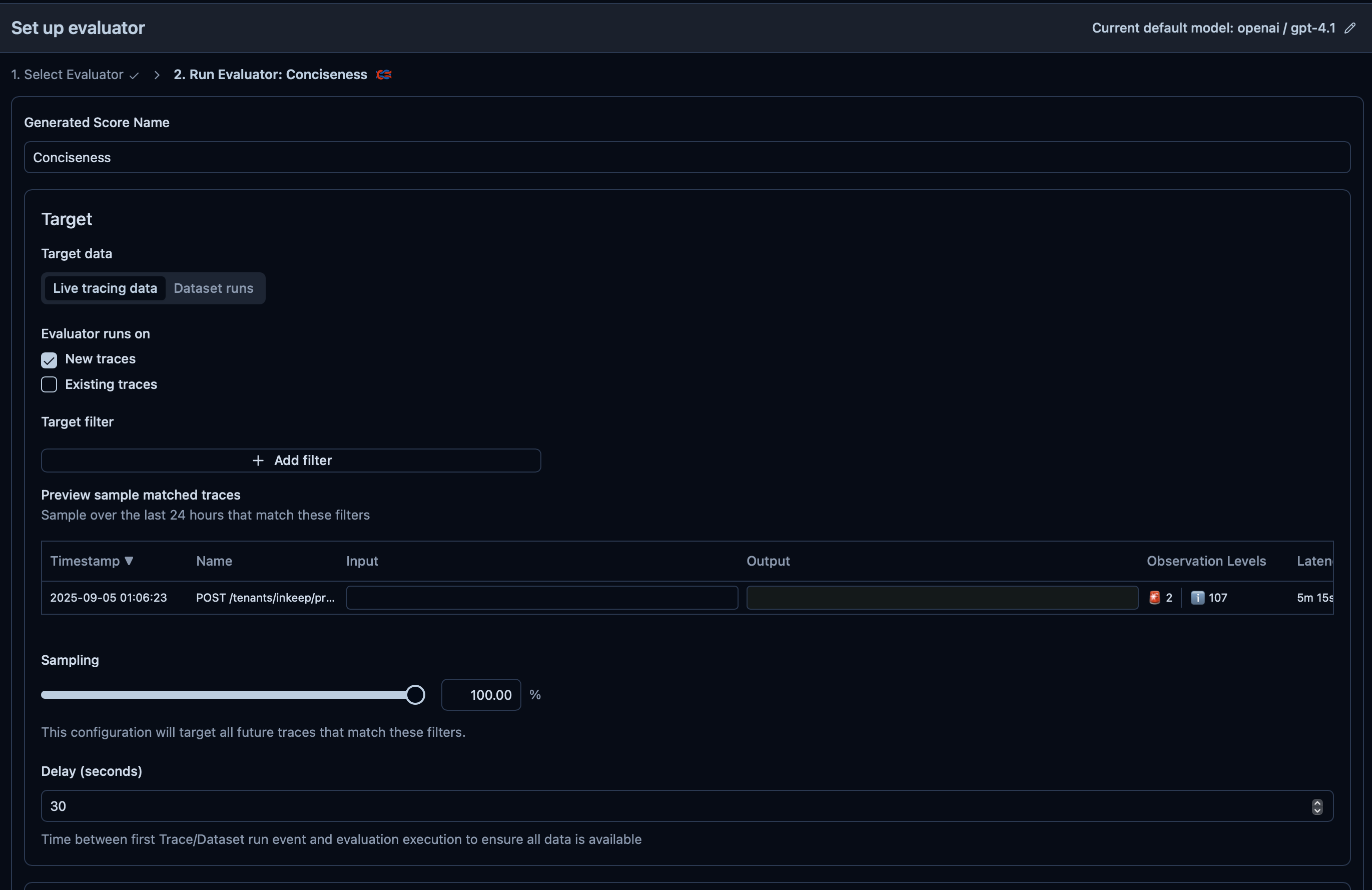
Task: Click the Sampling slider handle
Action: click(415, 694)
